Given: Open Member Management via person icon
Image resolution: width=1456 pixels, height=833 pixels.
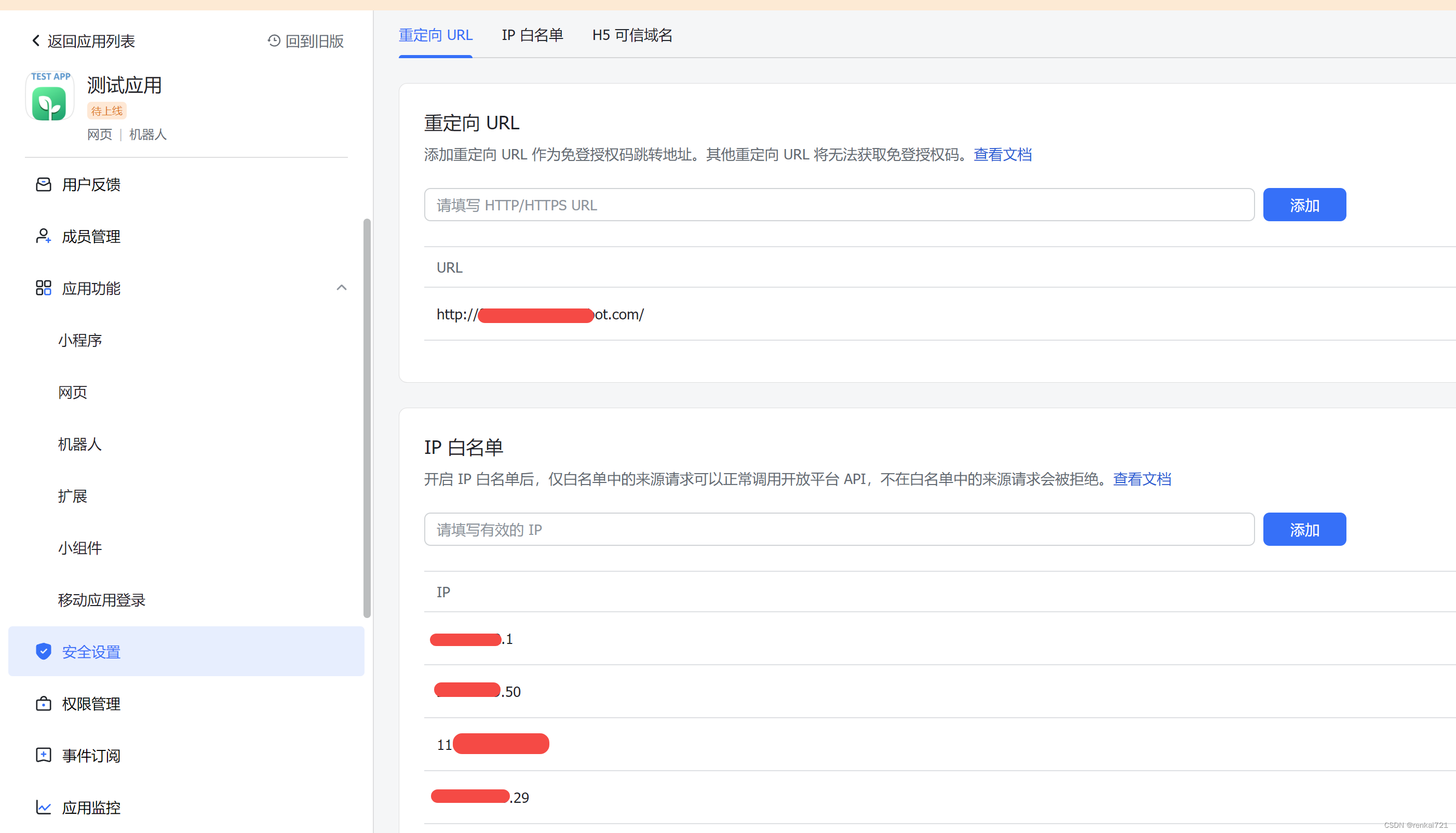Looking at the screenshot, I should [44, 236].
